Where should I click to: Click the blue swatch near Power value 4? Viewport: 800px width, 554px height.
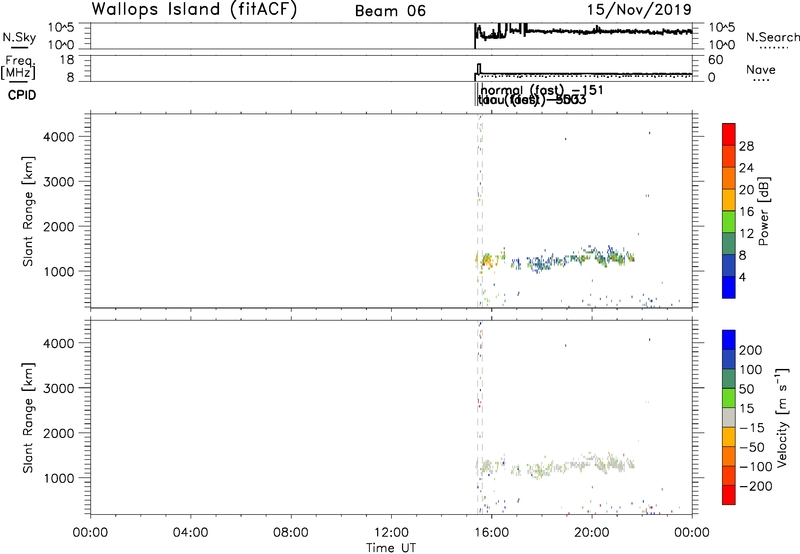click(729, 287)
